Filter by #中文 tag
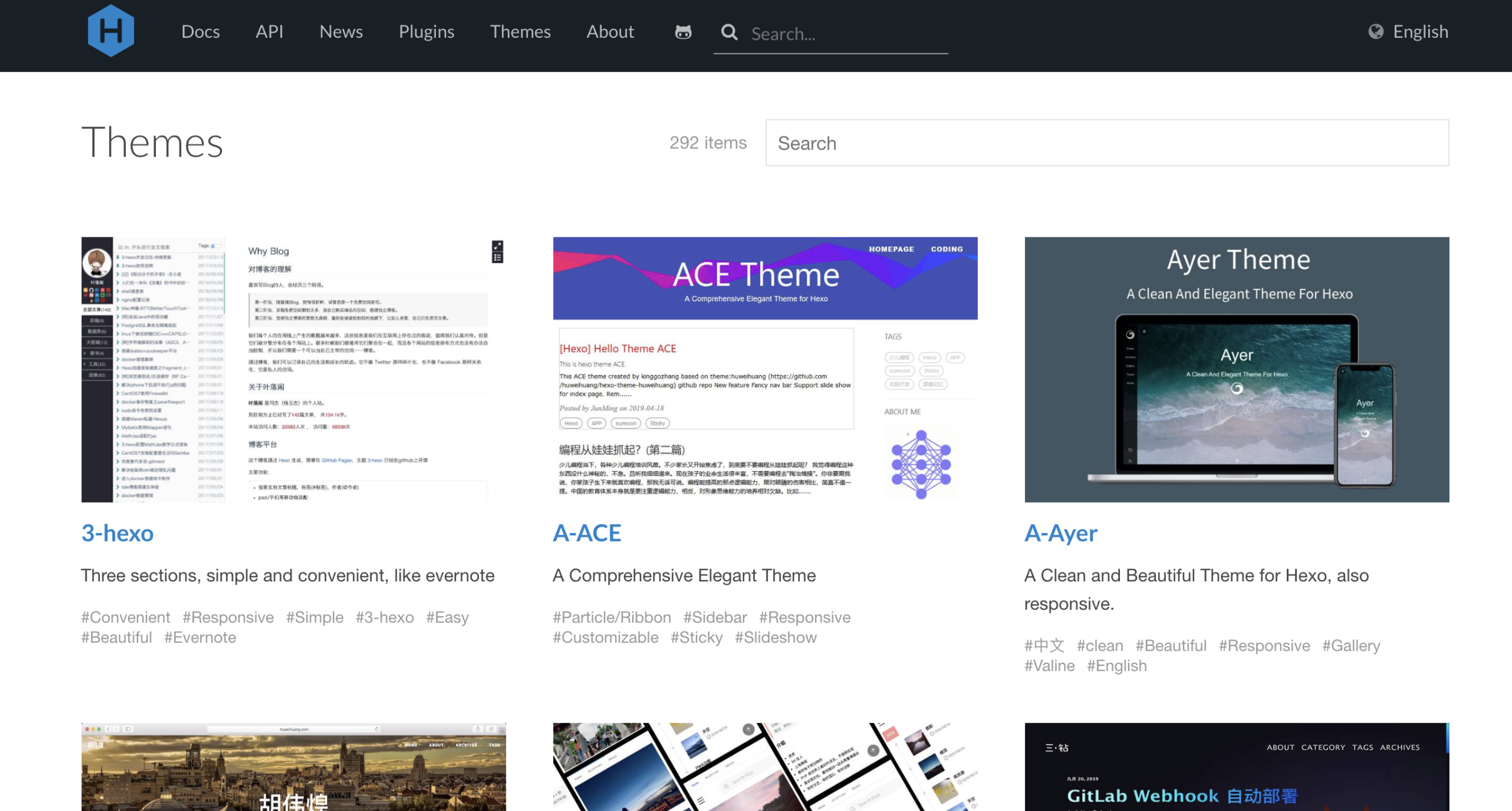Image resolution: width=1512 pixels, height=811 pixels. (1044, 646)
